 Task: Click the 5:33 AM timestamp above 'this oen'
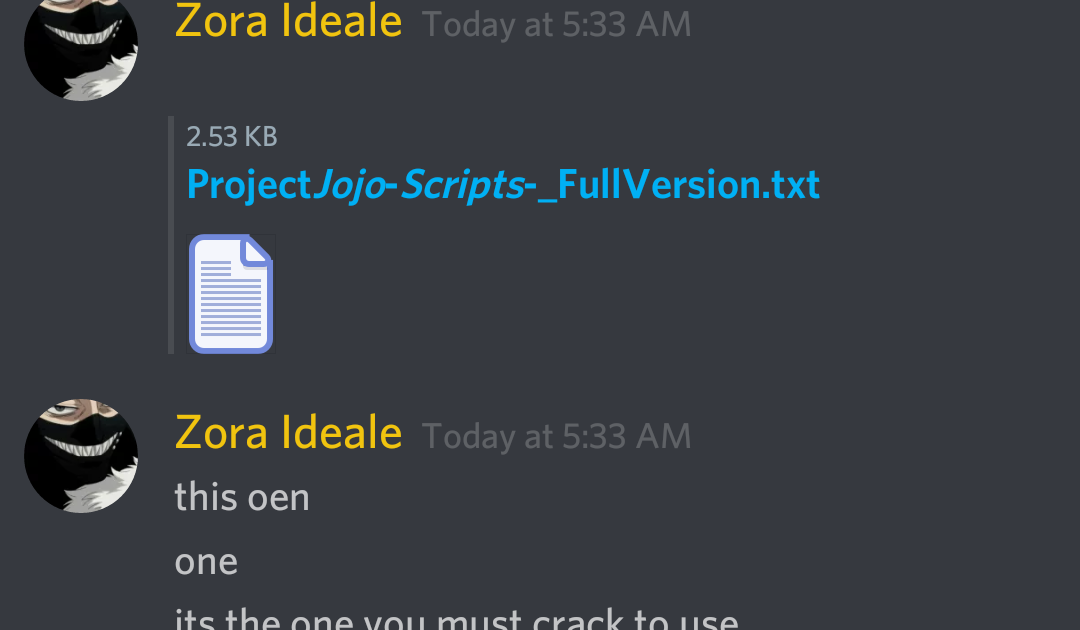click(557, 437)
